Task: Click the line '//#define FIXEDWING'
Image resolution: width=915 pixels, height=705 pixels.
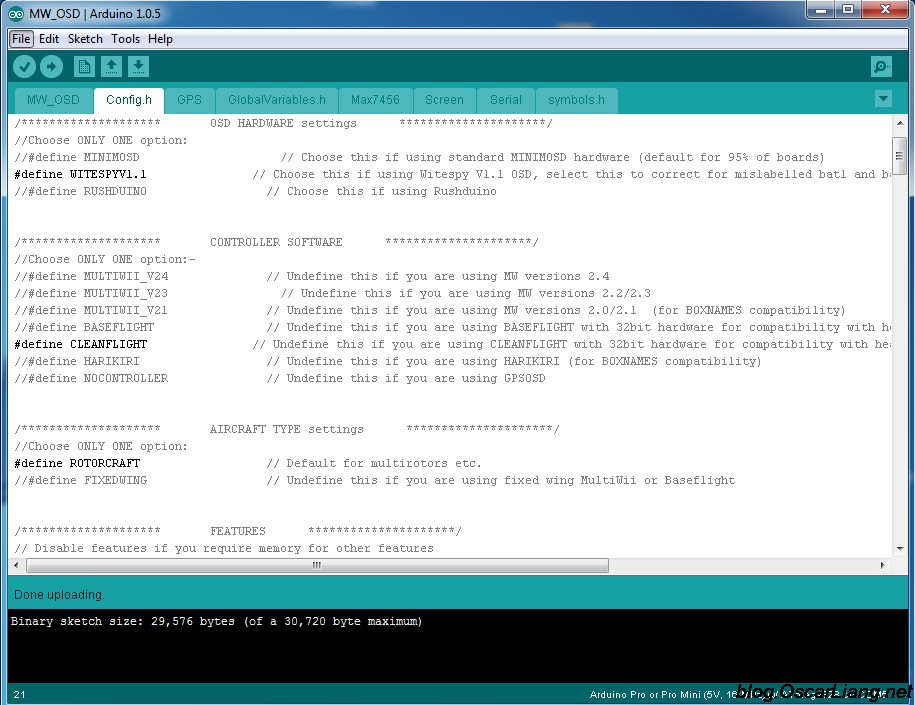Action: (x=81, y=480)
